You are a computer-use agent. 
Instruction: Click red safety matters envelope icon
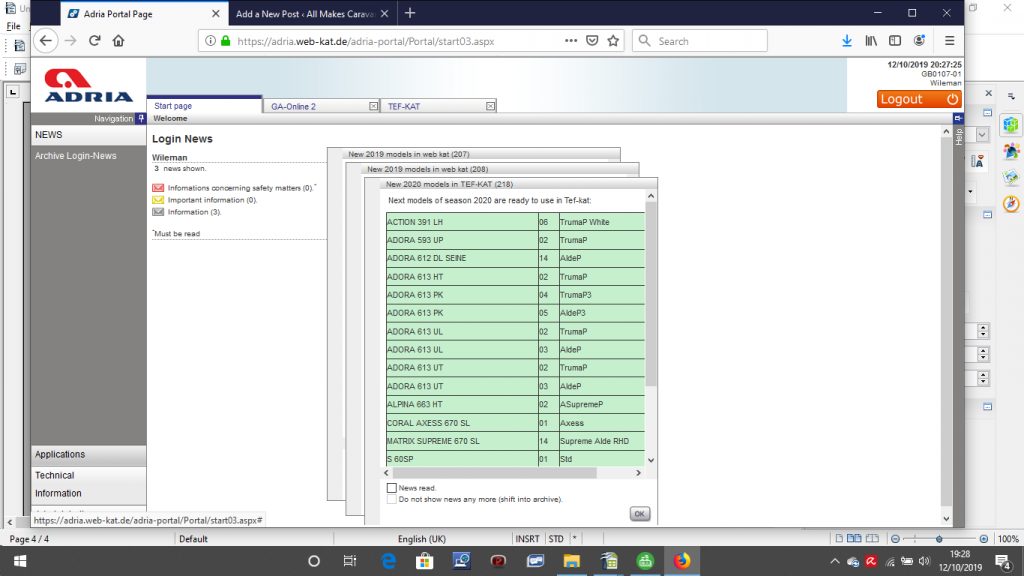coord(158,188)
